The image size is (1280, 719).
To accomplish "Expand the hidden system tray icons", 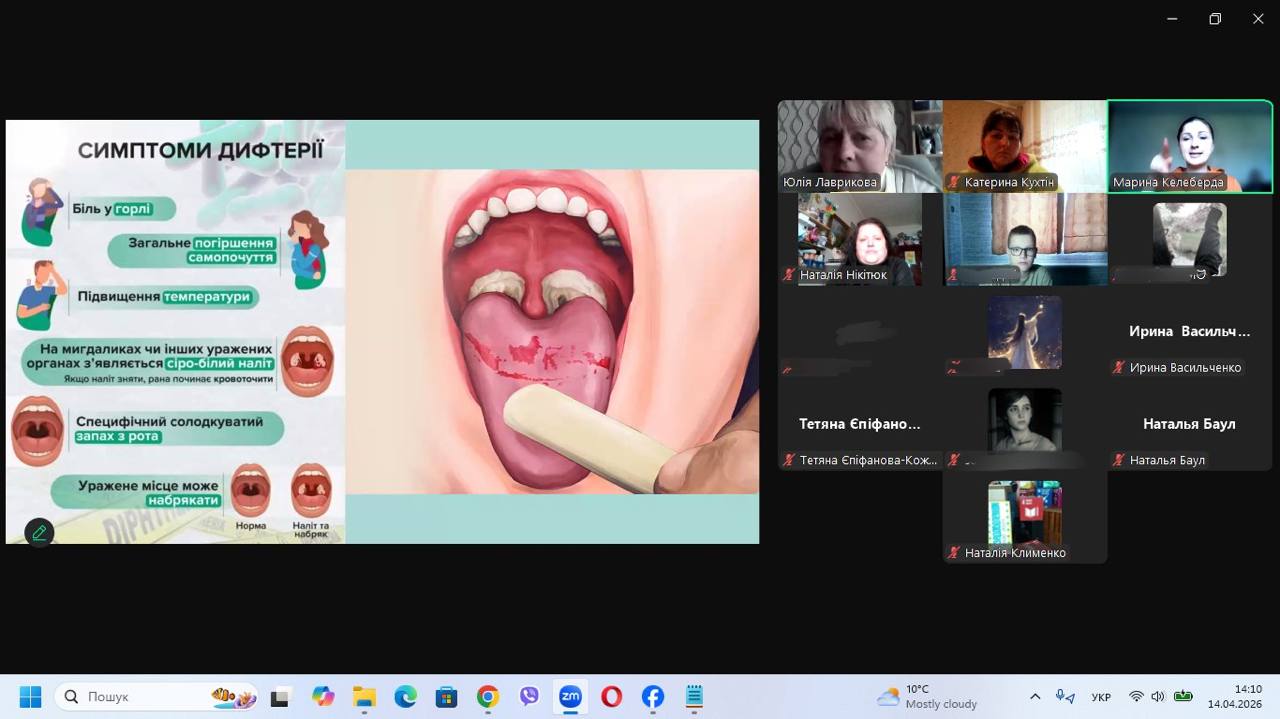I will tap(1035, 697).
